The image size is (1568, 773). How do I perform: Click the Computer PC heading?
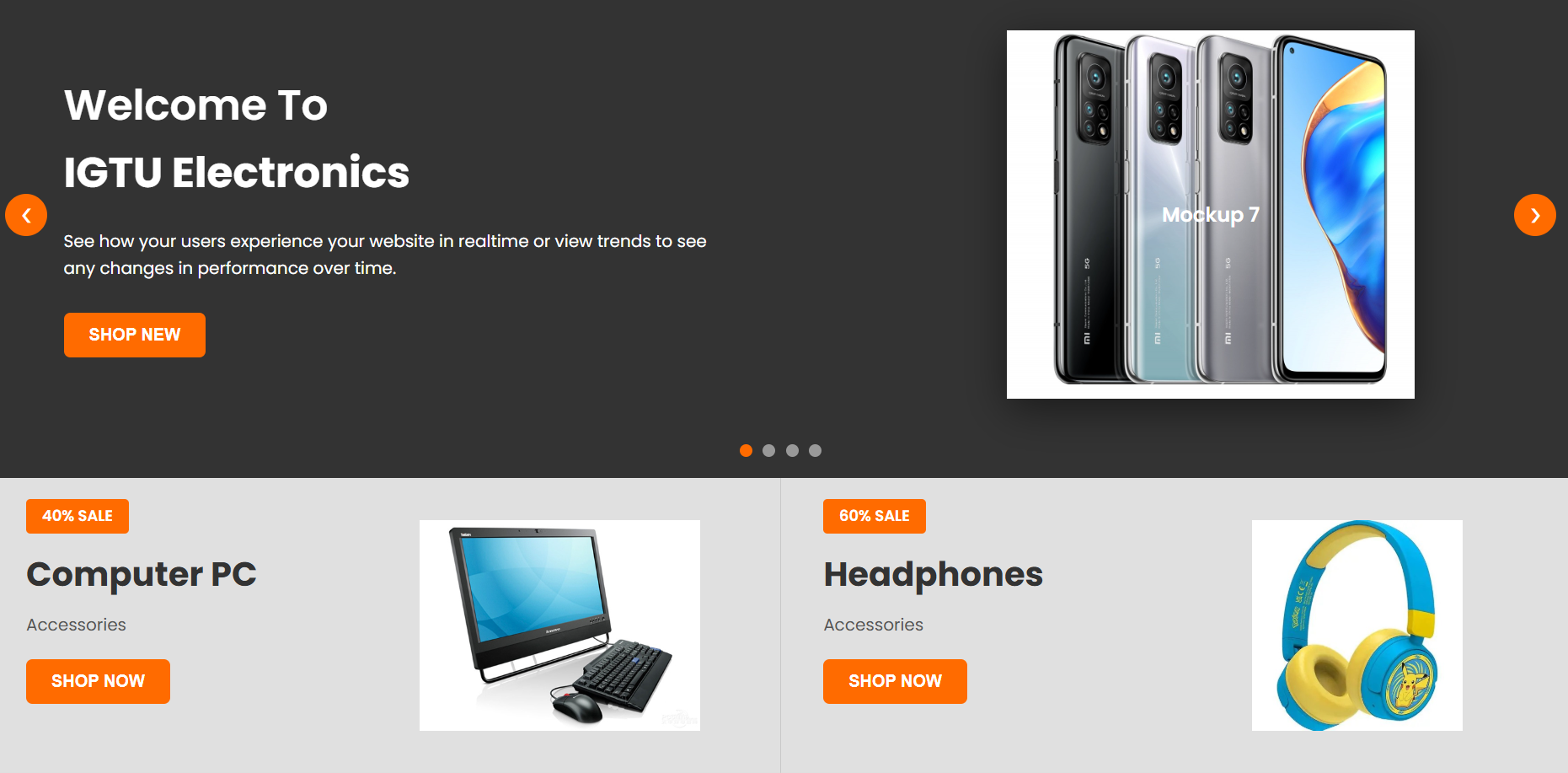pos(142,575)
